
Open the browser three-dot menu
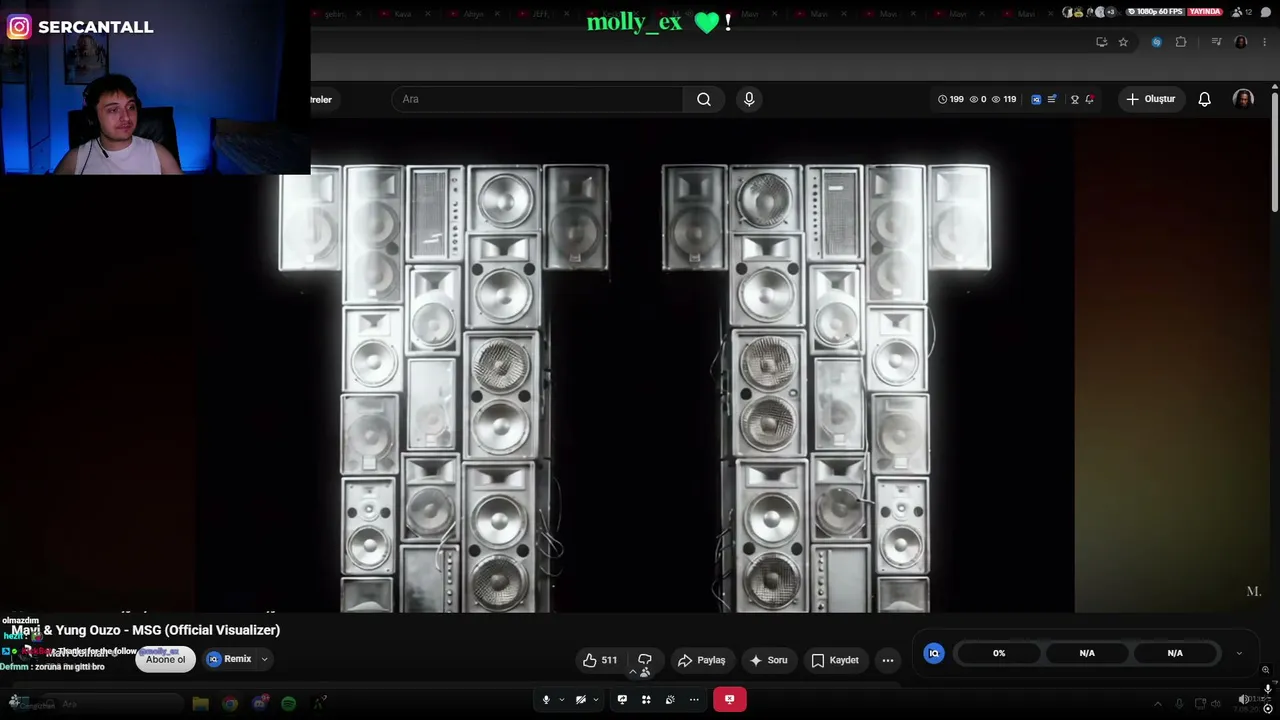(x=1265, y=42)
